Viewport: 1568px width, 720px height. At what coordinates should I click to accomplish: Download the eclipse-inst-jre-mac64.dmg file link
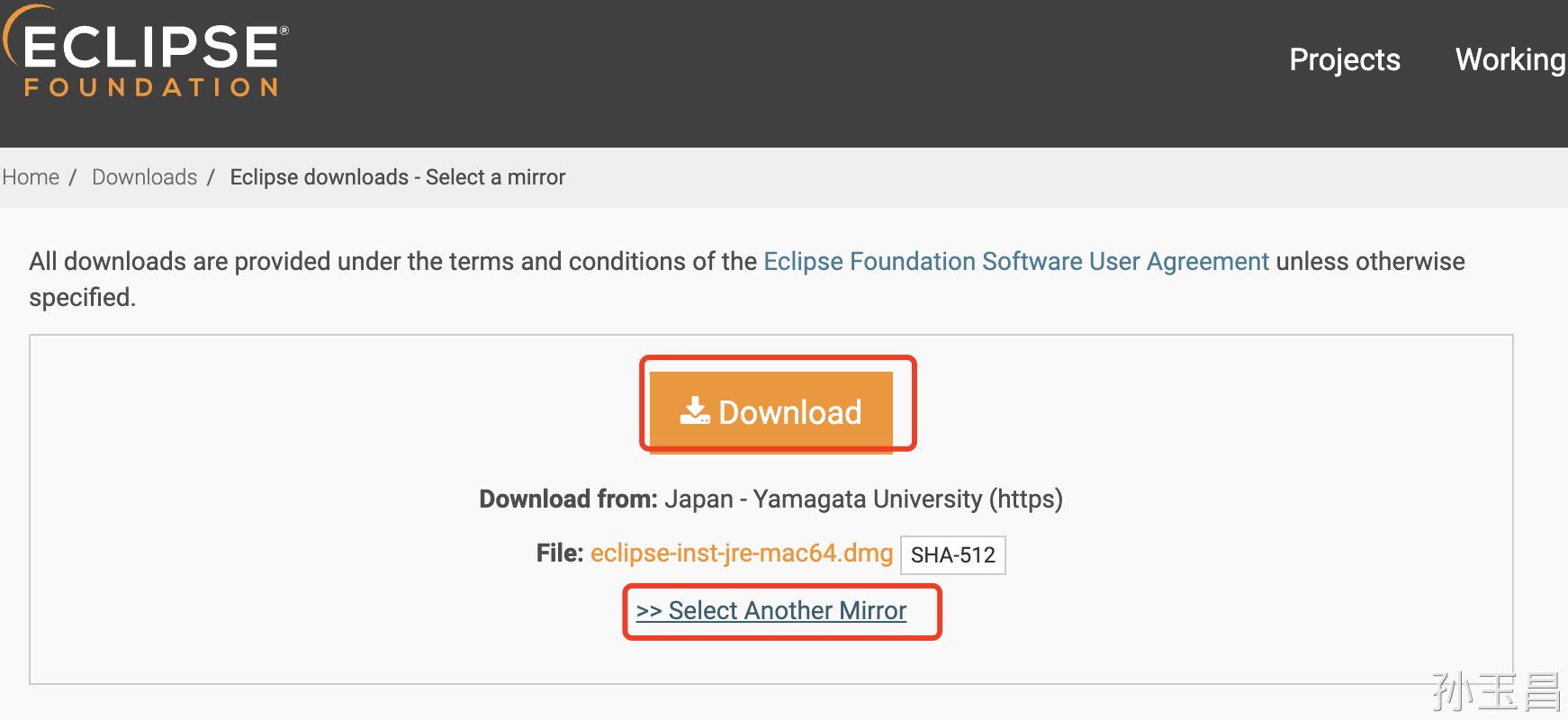click(740, 553)
